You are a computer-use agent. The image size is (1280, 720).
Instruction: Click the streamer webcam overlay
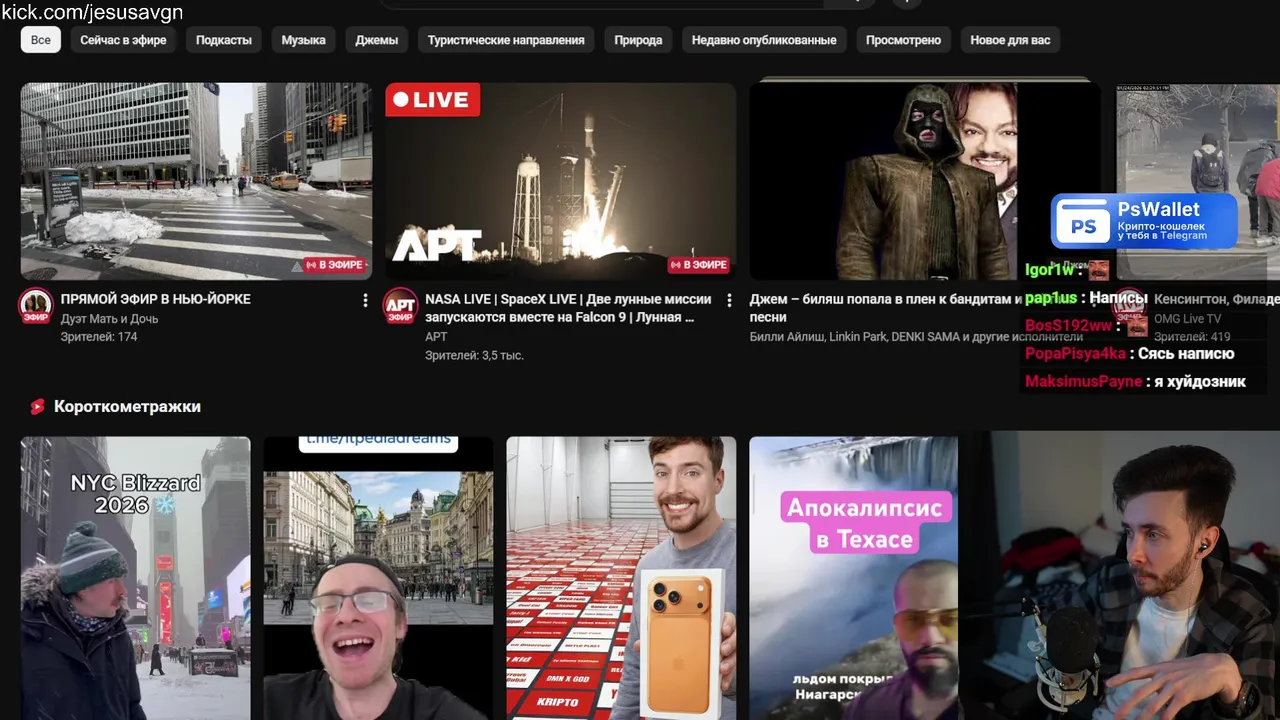pos(1119,576)
